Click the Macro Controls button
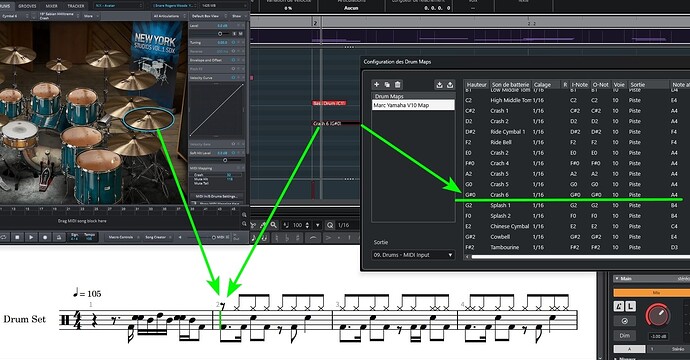The image size is (690, 360). click(121, 237)
